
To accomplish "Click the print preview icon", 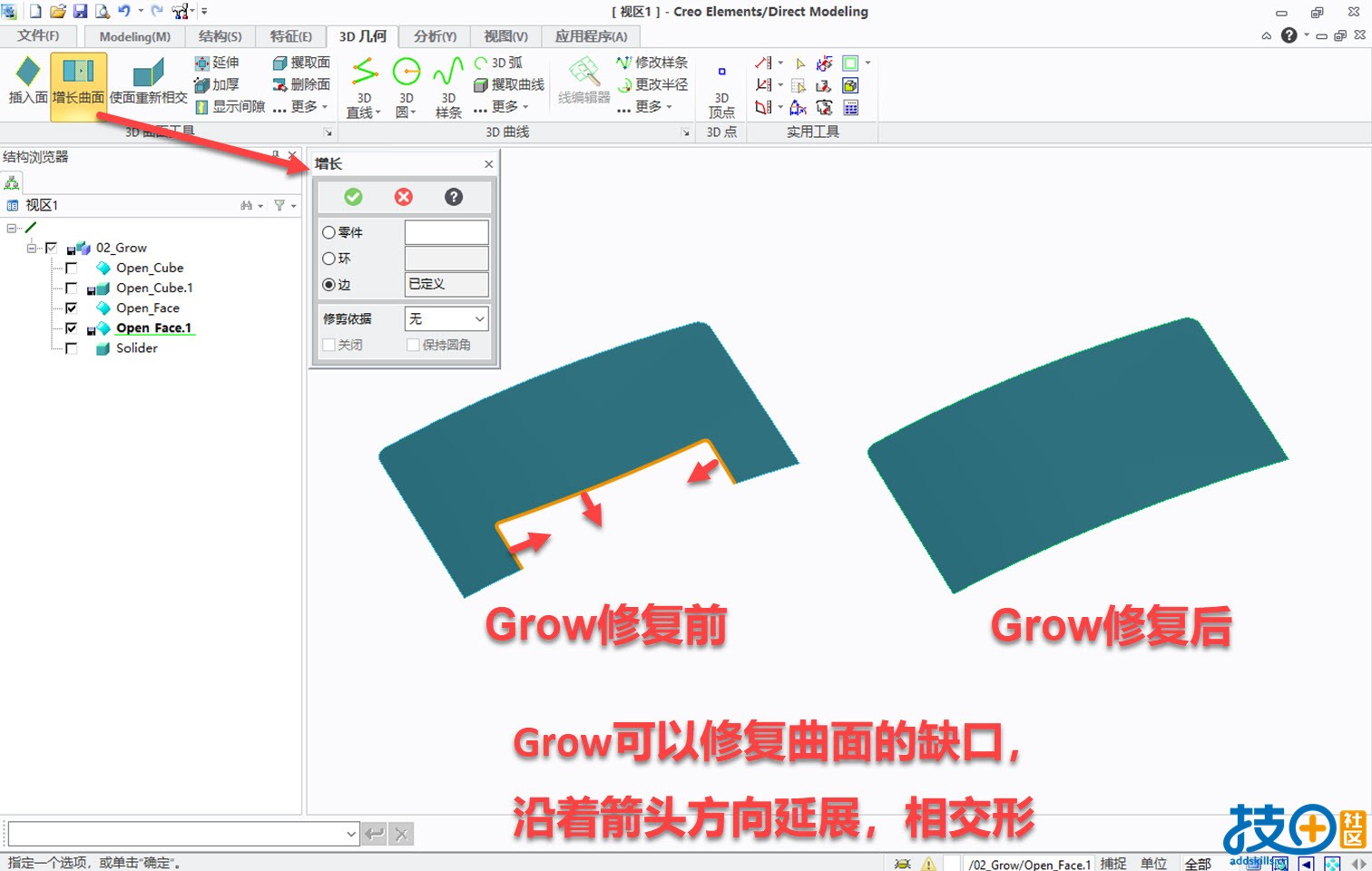I will 102,11.
